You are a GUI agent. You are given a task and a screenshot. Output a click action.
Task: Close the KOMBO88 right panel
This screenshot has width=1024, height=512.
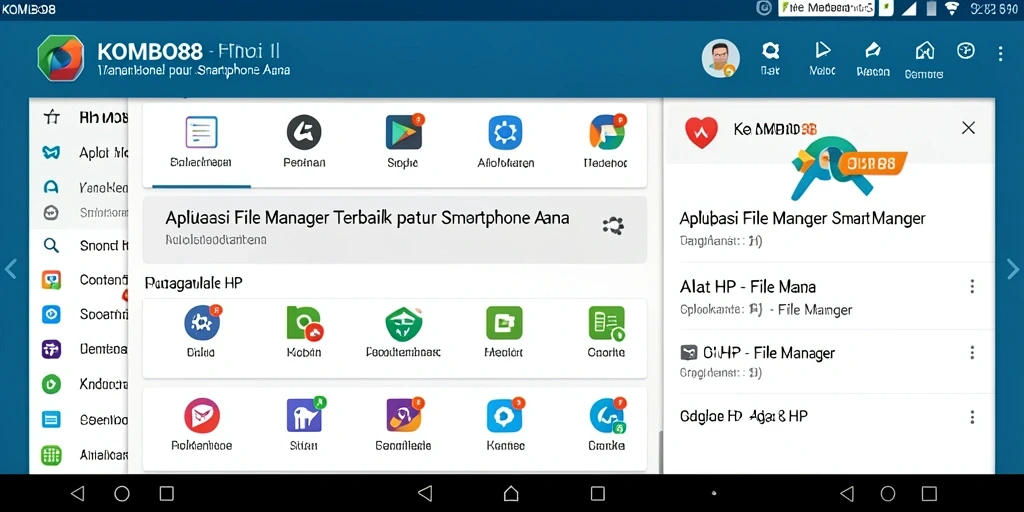pyautogui.click(x=968, y=128)
